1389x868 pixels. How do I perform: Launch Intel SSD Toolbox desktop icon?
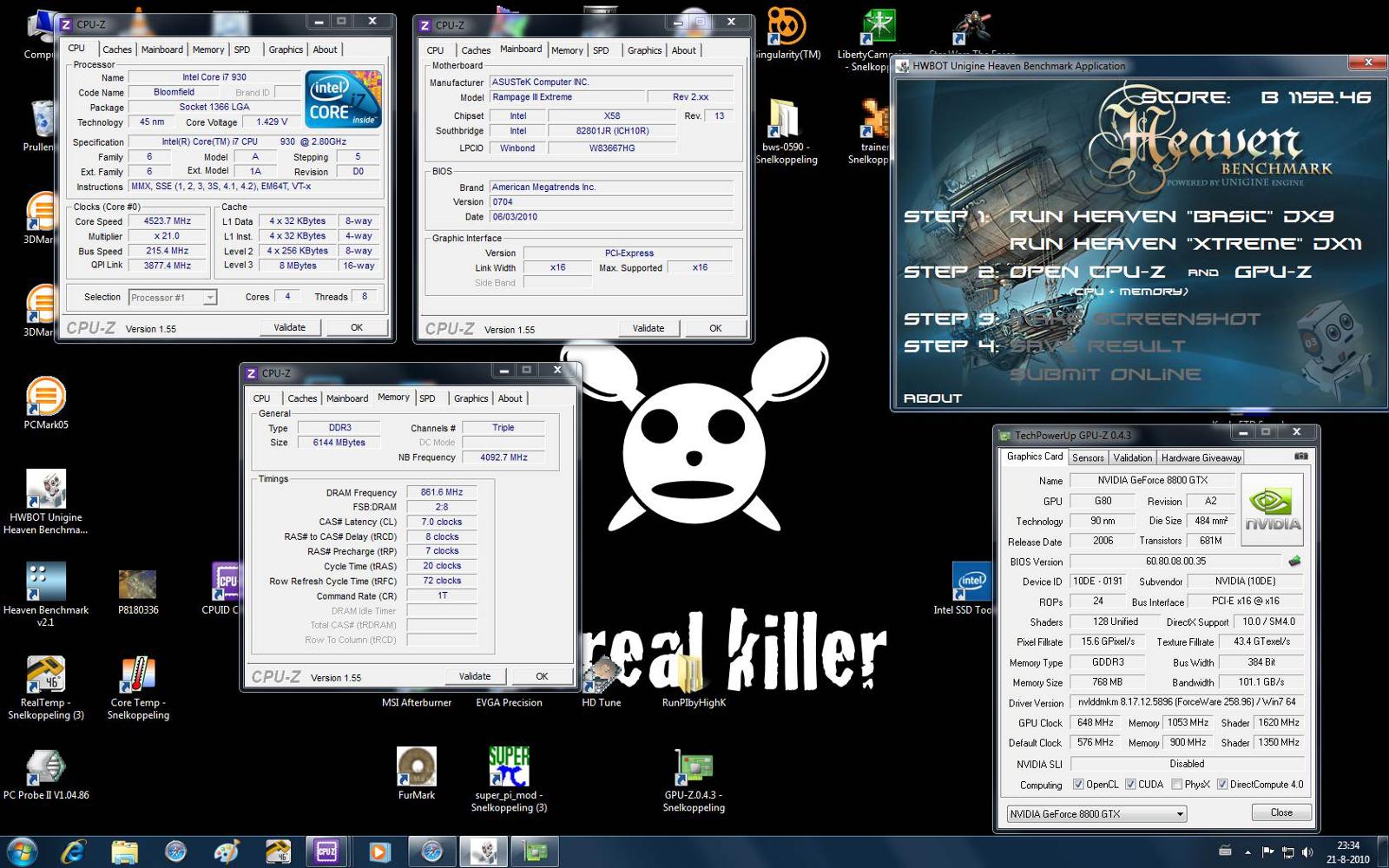(969, 588)
